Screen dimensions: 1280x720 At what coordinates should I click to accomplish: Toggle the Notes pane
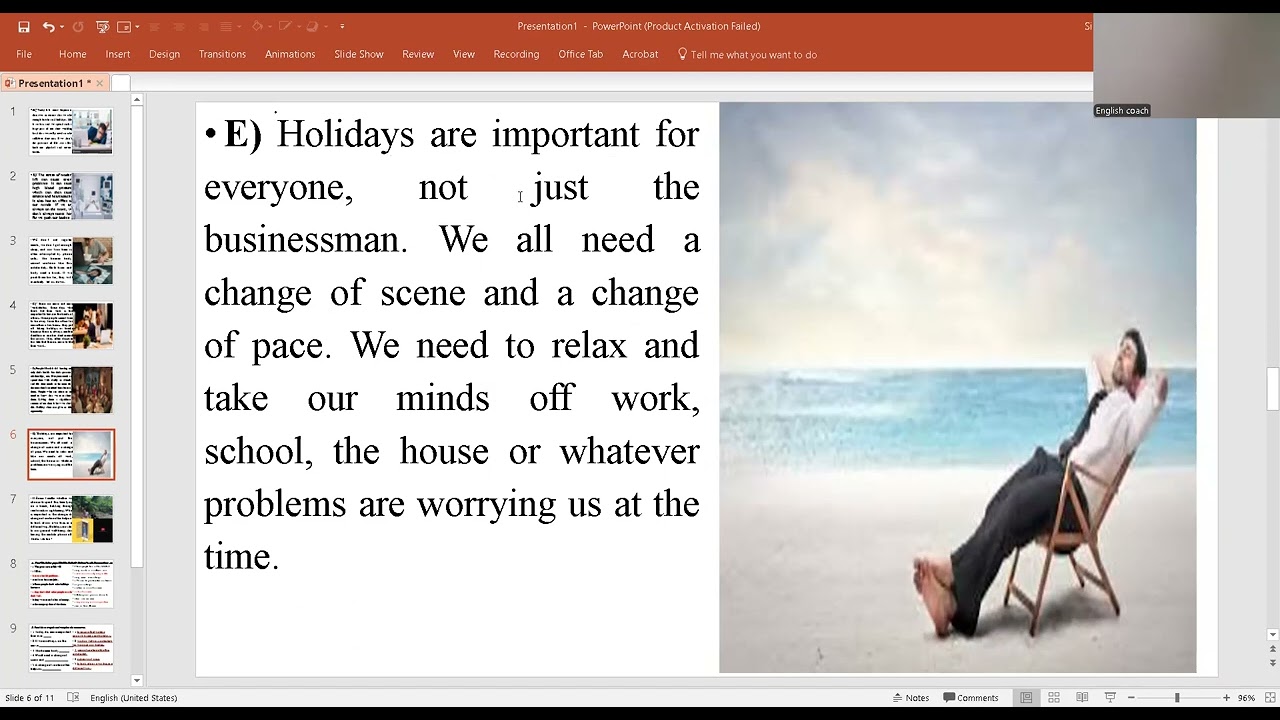pos(911,698)
